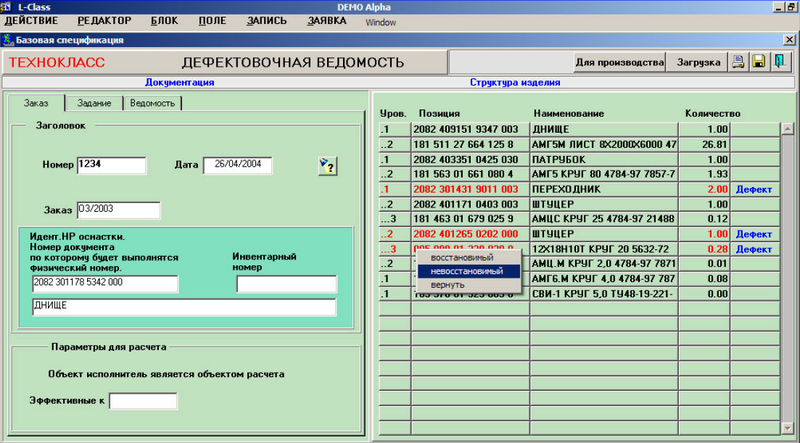Image resolution: width=800 pixels, height=443 pixels.
Task: Select position 2082 403351 0425 030
Action: click(470, 159)
